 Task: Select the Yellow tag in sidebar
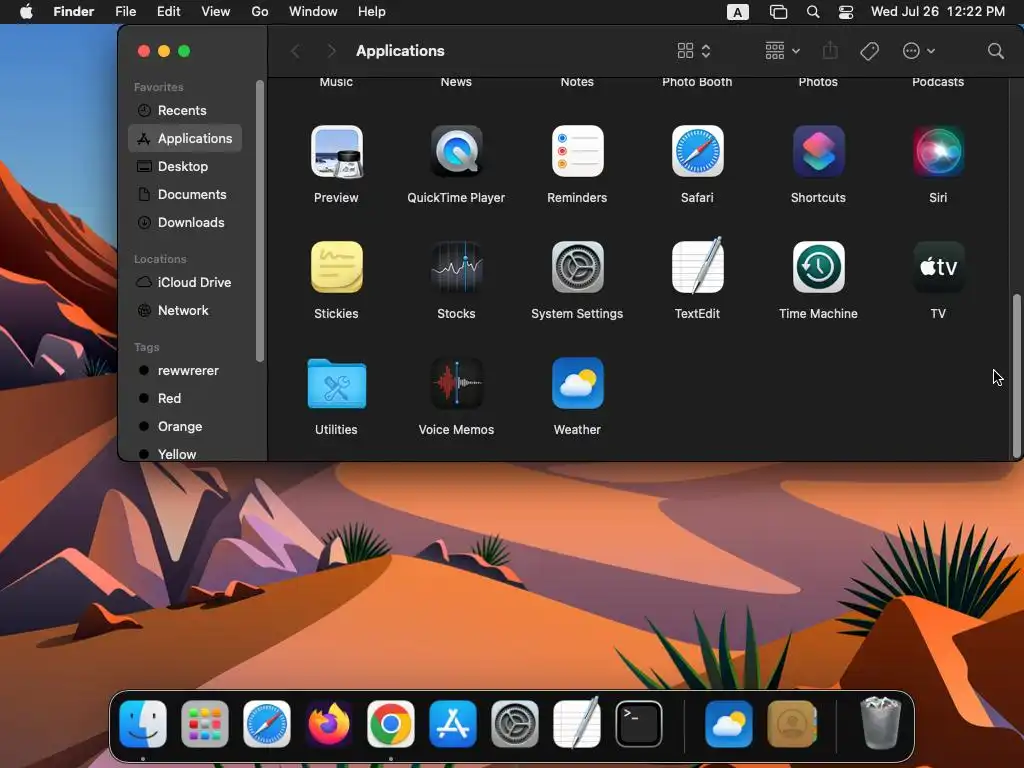tap(185, 453)
